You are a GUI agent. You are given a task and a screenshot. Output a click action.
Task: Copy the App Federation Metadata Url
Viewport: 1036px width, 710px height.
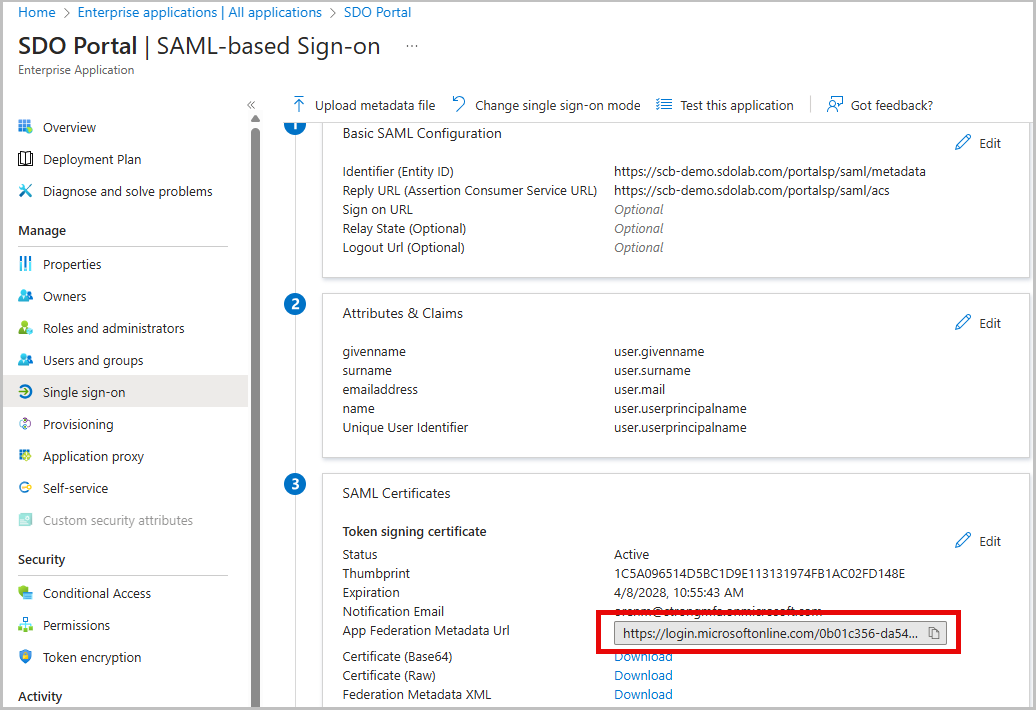[x=934, y=633]
